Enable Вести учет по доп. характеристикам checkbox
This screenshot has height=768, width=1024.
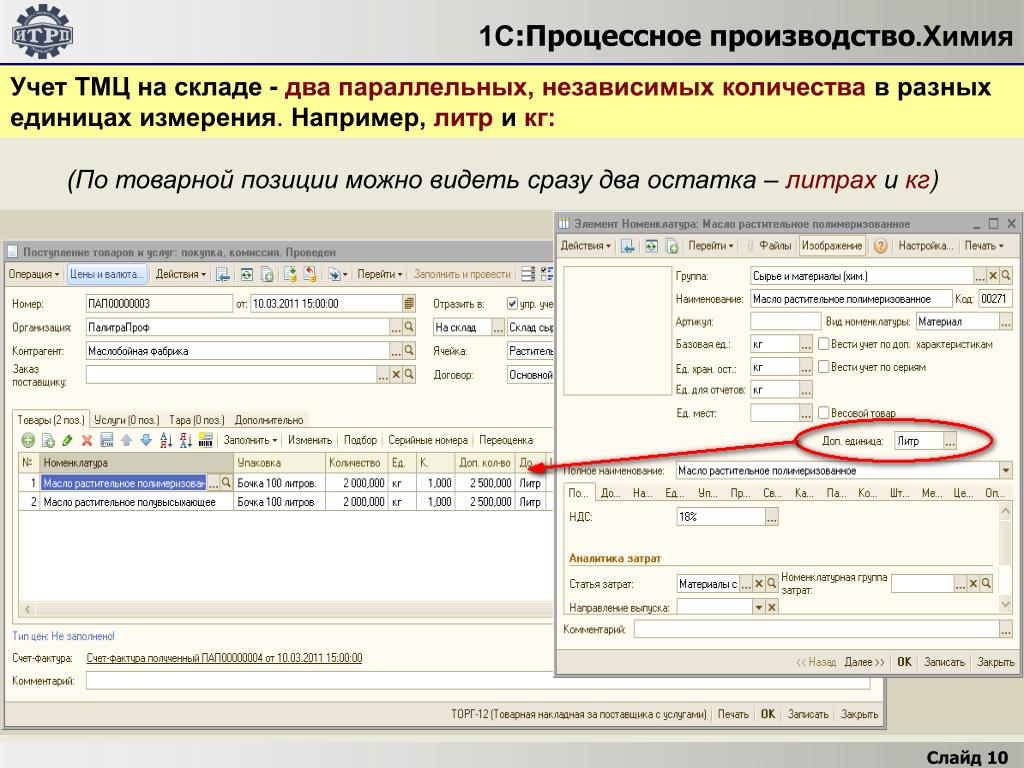(824, 344)
